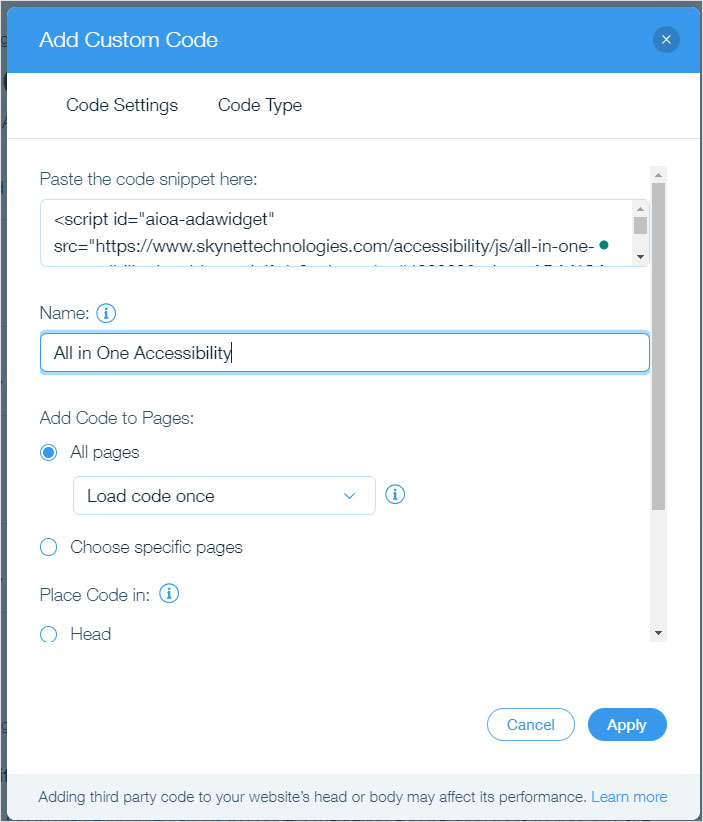Click the dialog scrollbar down arrow
Viewport: 703px width, 822px height.
658,633
